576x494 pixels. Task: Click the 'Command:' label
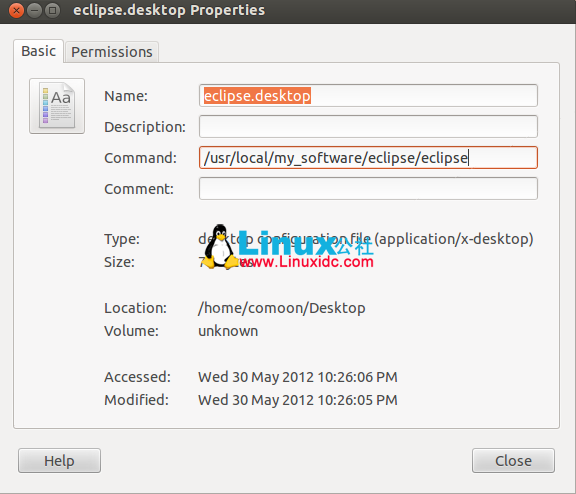pyautogui.click(x=140, y=158)
